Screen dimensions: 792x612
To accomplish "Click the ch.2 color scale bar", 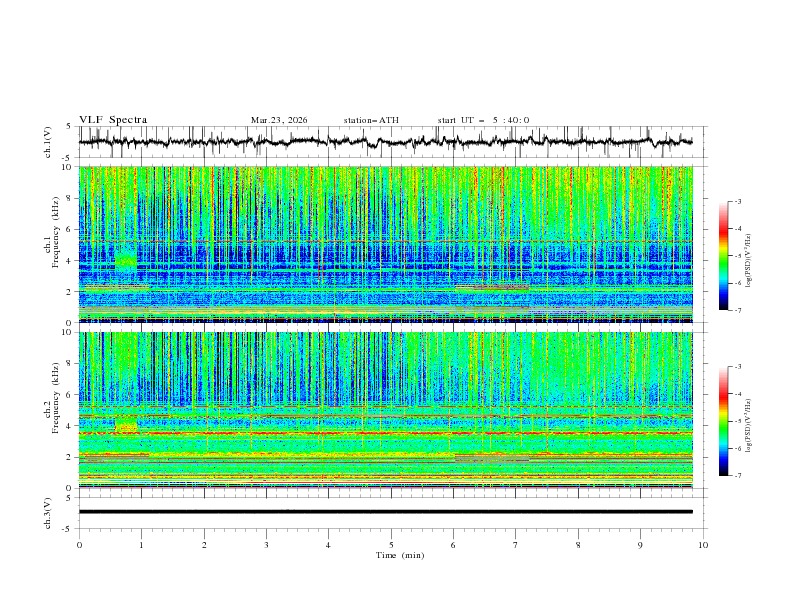I will [x=723, y=421].
